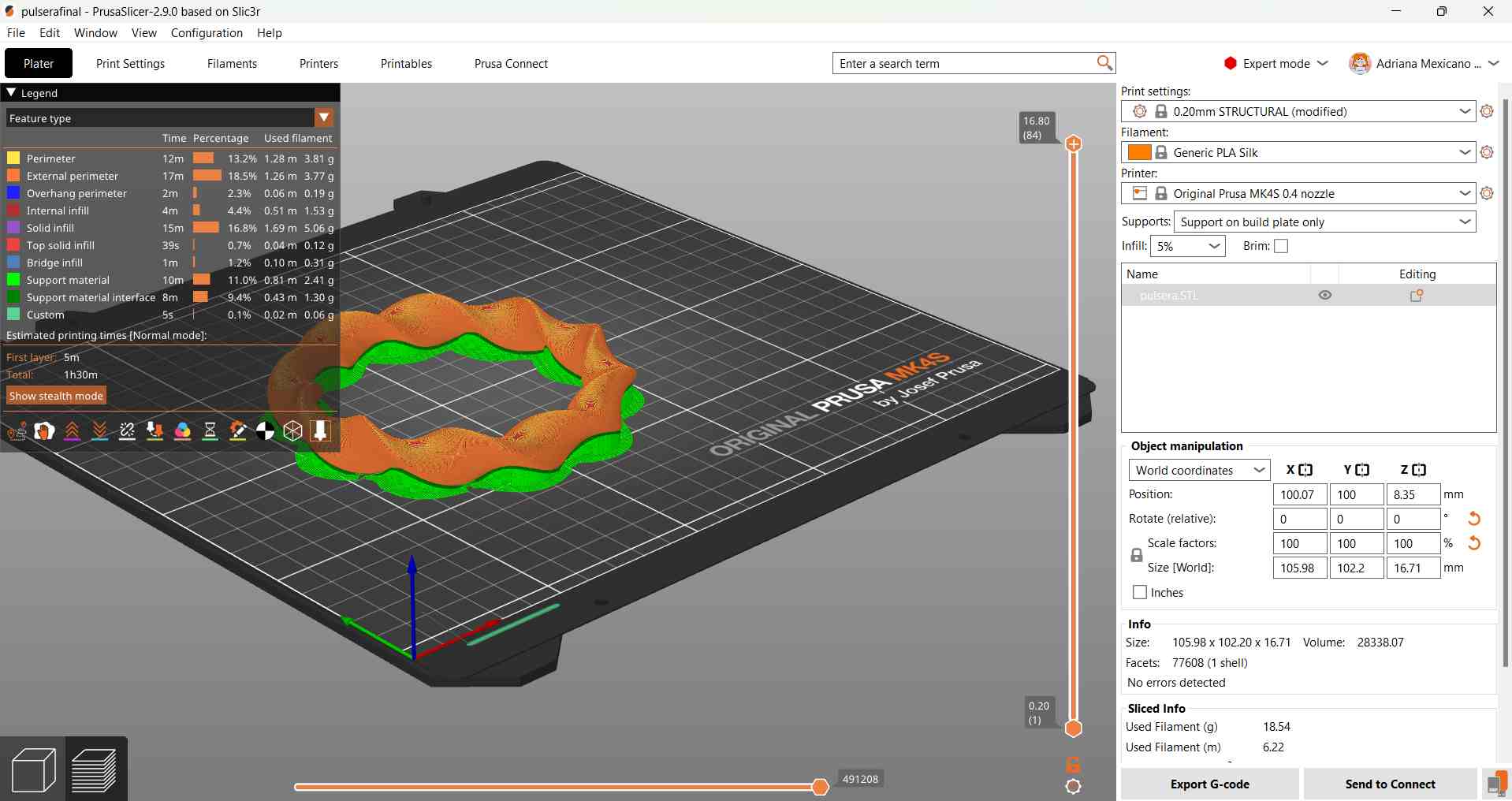The image size is (1512, 801).
Task: Open filament settings via gear icon
Action: tap(1487, 153)
